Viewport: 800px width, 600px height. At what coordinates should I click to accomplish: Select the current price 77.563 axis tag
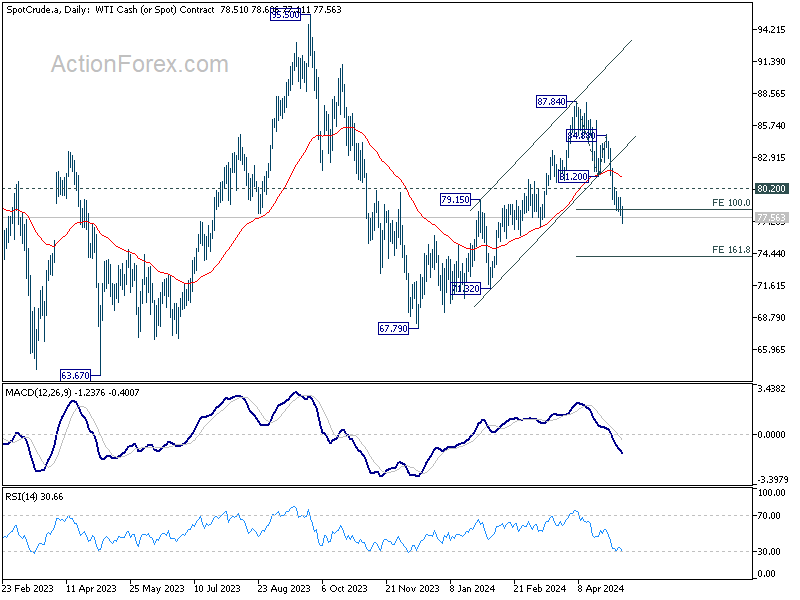(771, 218)
